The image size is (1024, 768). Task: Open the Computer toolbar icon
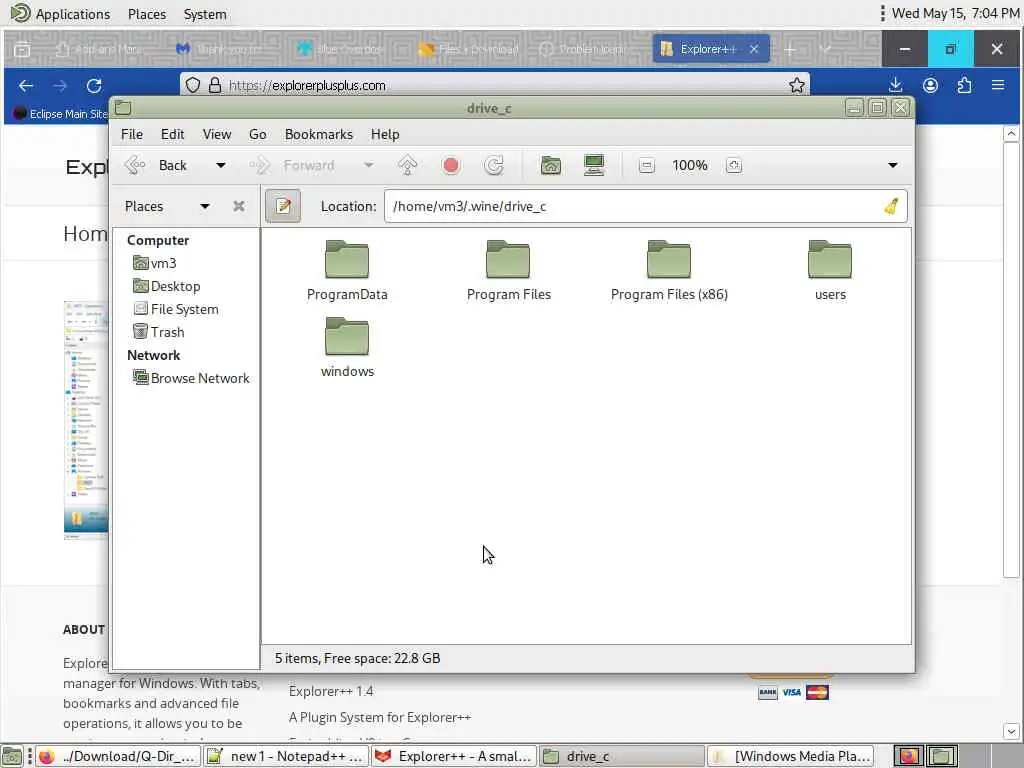[x=594, y=165]
